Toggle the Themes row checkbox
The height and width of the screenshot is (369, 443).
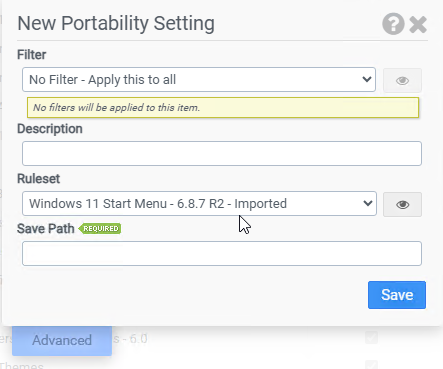pyautogui.click(x=371, y=365)
